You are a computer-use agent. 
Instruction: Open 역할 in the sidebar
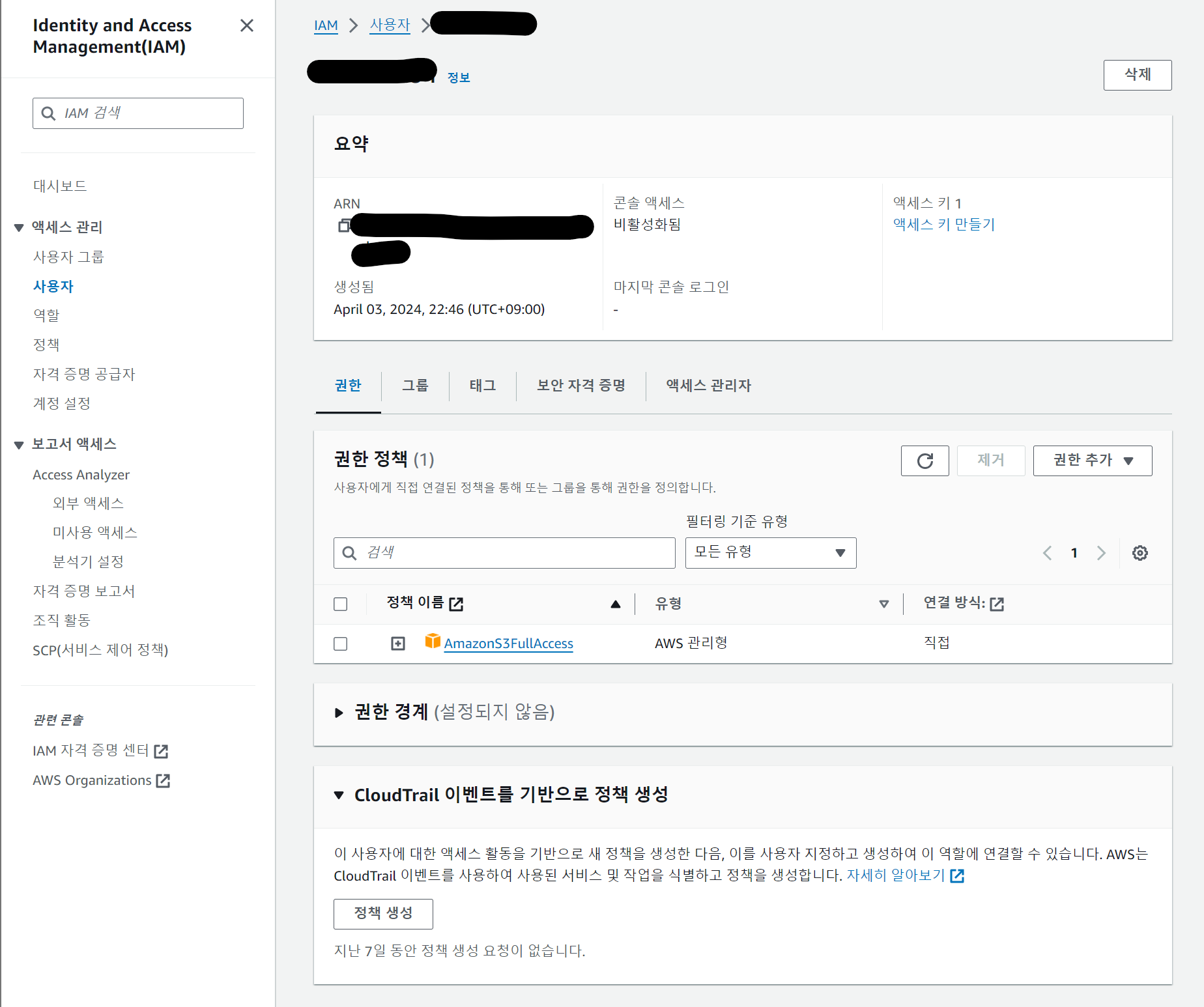click(x=46, y=316)
